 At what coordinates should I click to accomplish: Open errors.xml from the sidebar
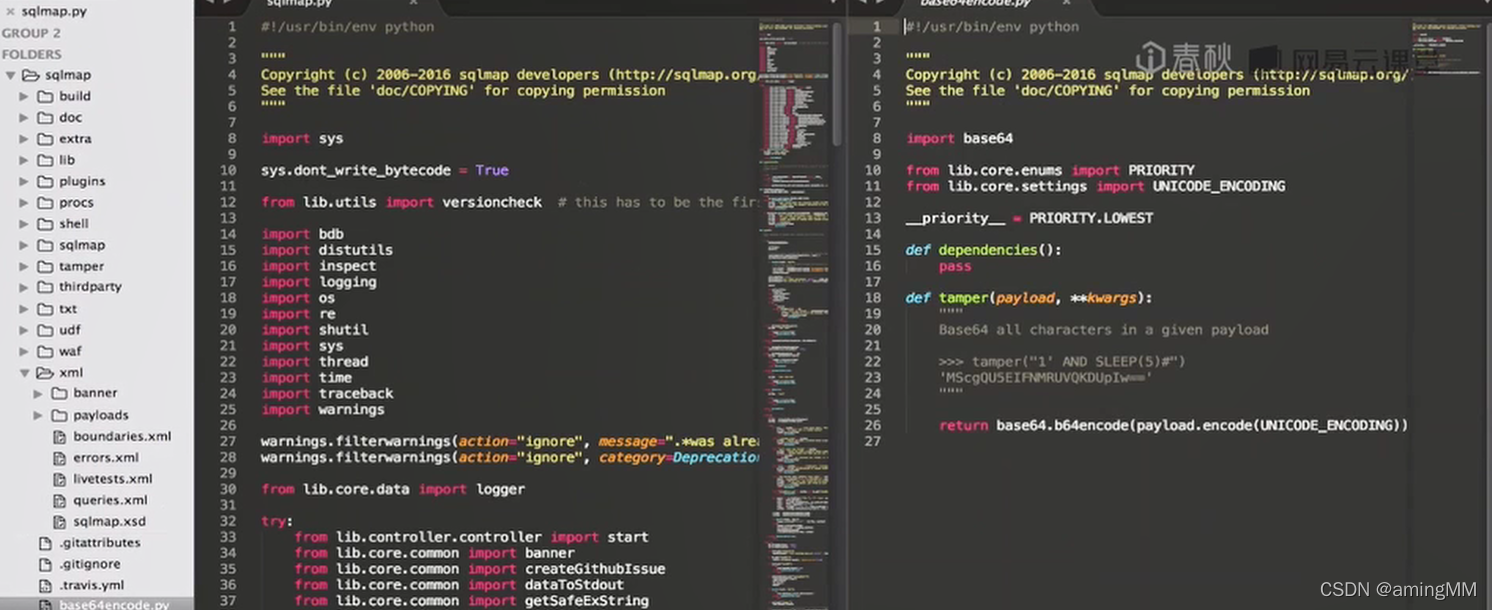point(106,458)
